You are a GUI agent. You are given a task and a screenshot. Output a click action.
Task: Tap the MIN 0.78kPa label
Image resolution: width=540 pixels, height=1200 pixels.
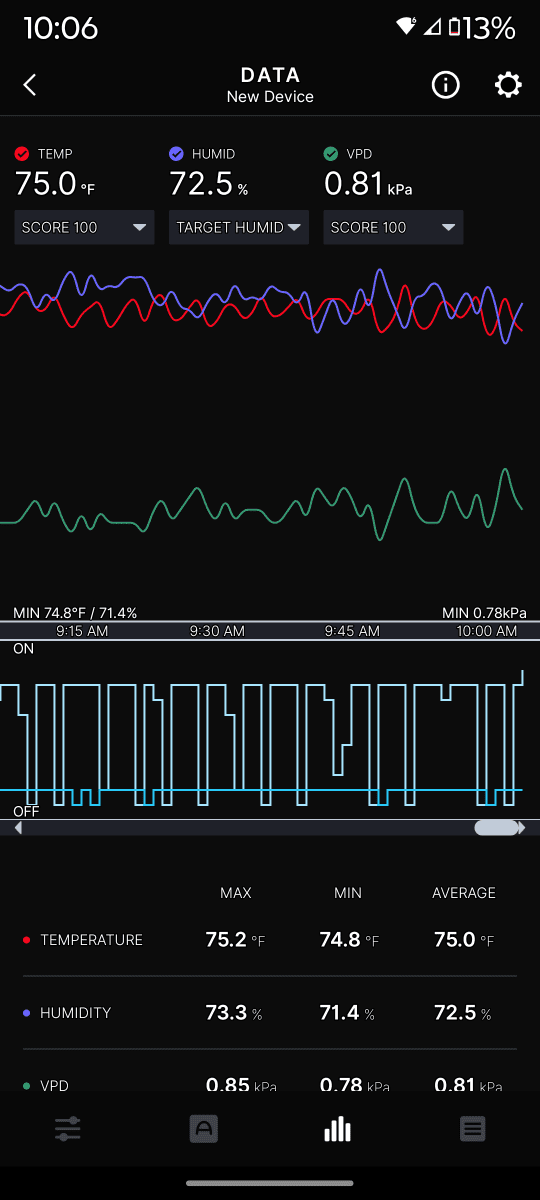(x=484, y=613)
